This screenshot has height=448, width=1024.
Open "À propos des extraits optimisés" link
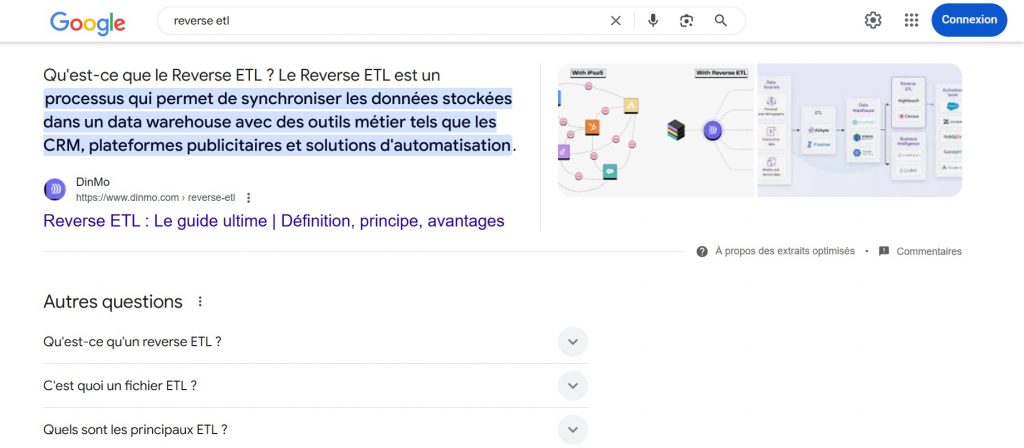tap(784, 251)
